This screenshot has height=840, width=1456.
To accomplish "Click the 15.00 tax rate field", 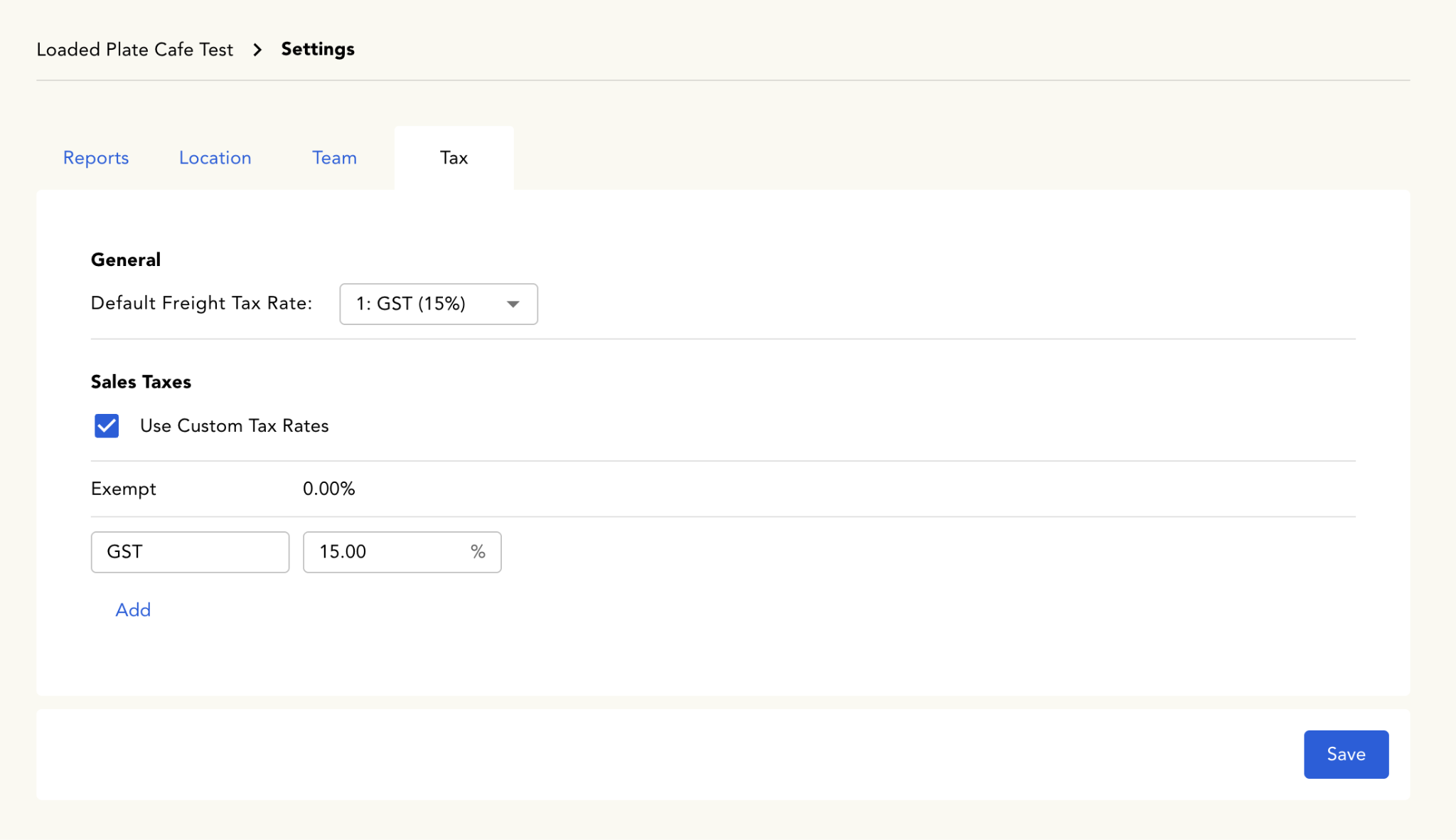I will [402, 552].
